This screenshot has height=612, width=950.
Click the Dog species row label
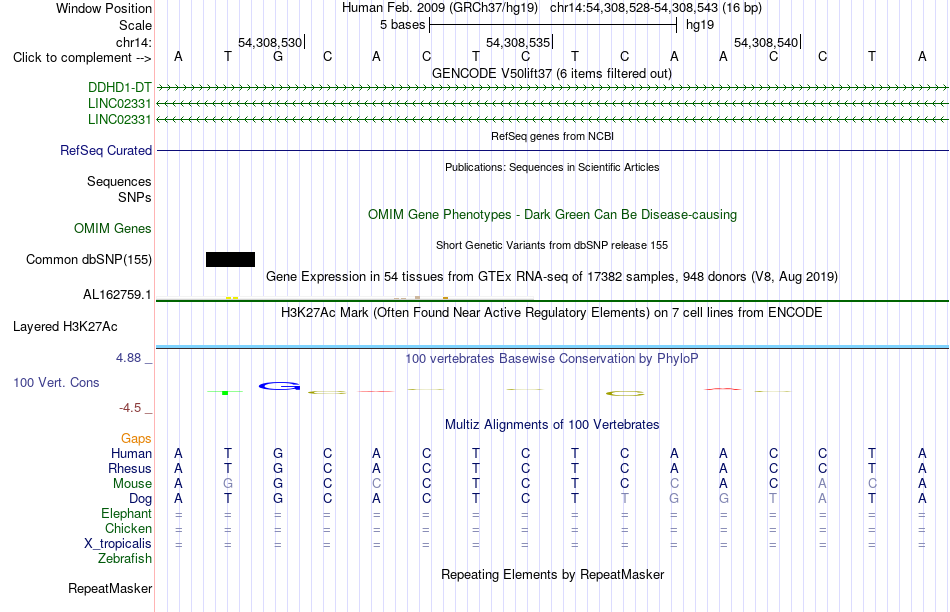(141, 499)
